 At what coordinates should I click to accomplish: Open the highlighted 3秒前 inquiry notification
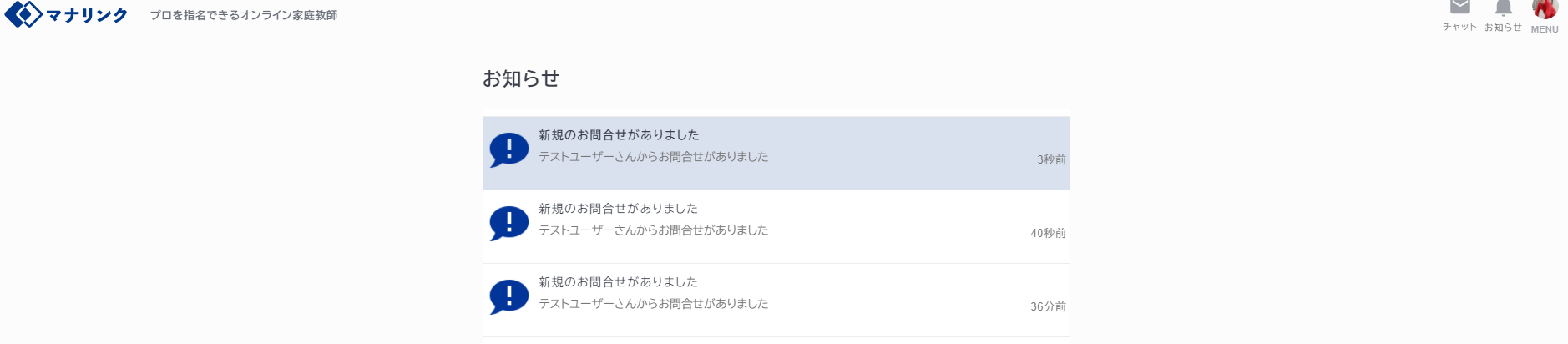pos(776,153)
